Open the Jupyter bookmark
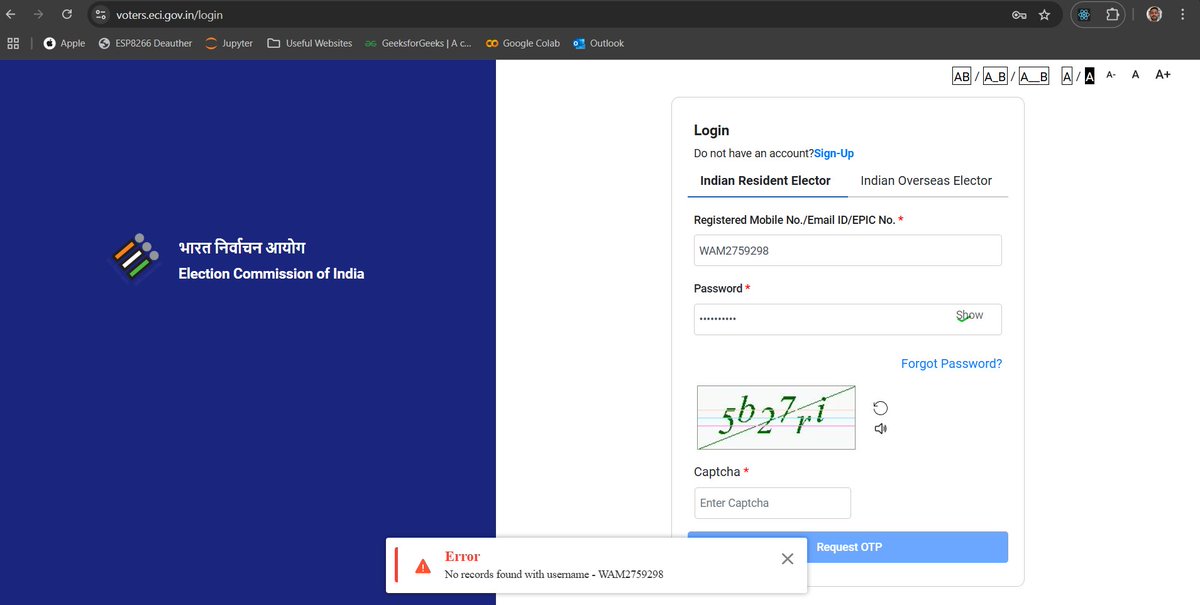Image resolution: width=1200 pixels, height=605 pixels. click(228, 43)
